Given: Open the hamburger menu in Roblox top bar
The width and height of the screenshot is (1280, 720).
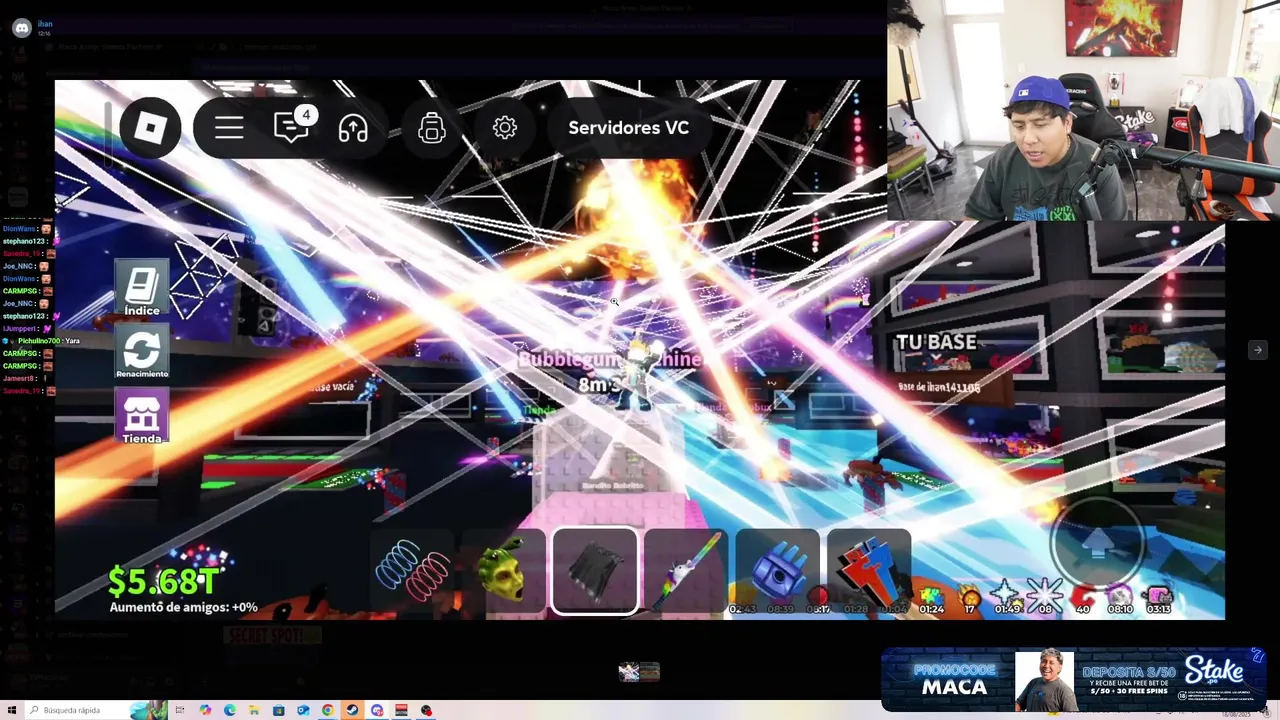Looking at the screenshot, I should (229, 128).
